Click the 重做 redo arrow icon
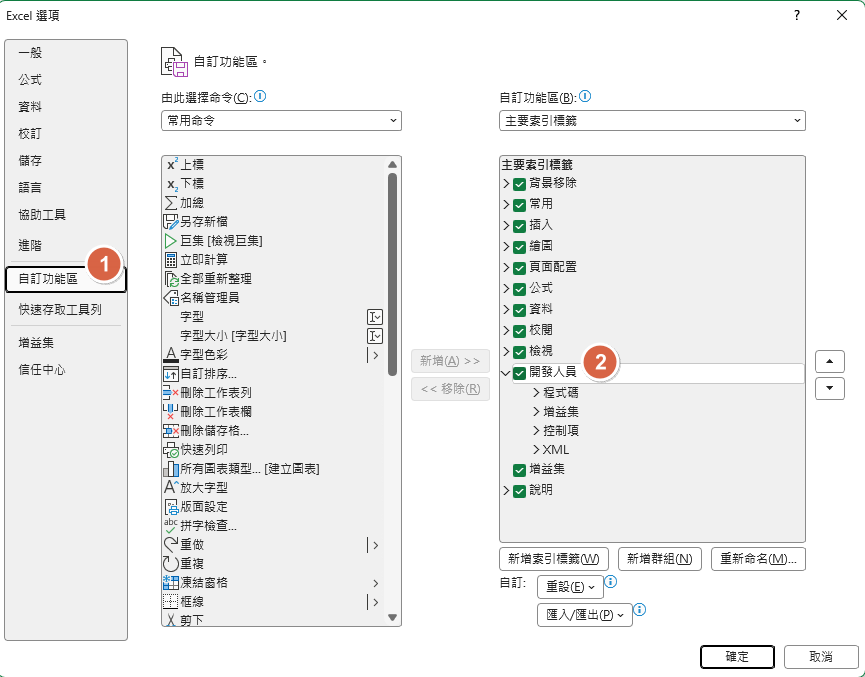 click(x=171, y=545)
